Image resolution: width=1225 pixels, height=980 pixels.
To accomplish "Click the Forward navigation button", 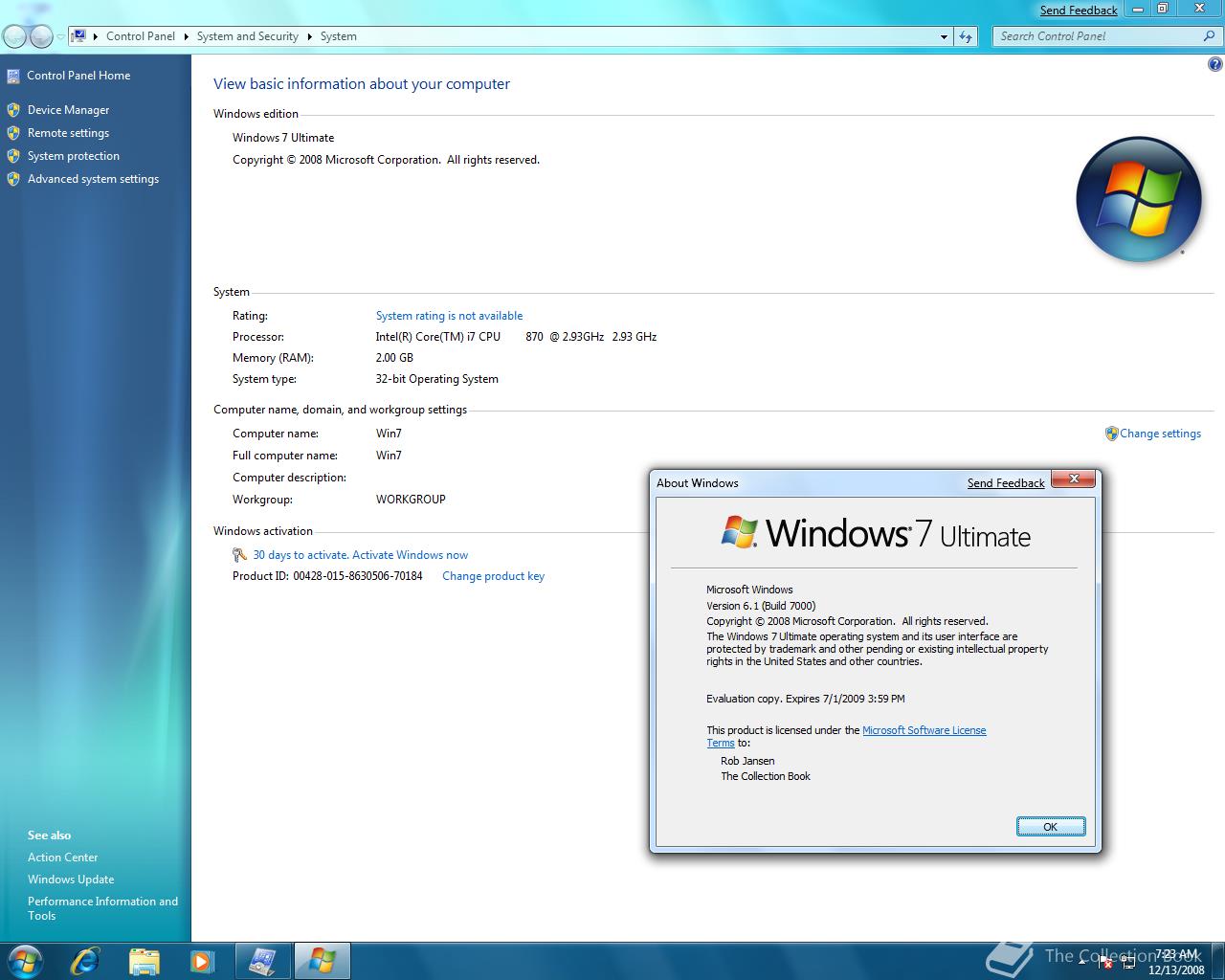I will (41, 36).
